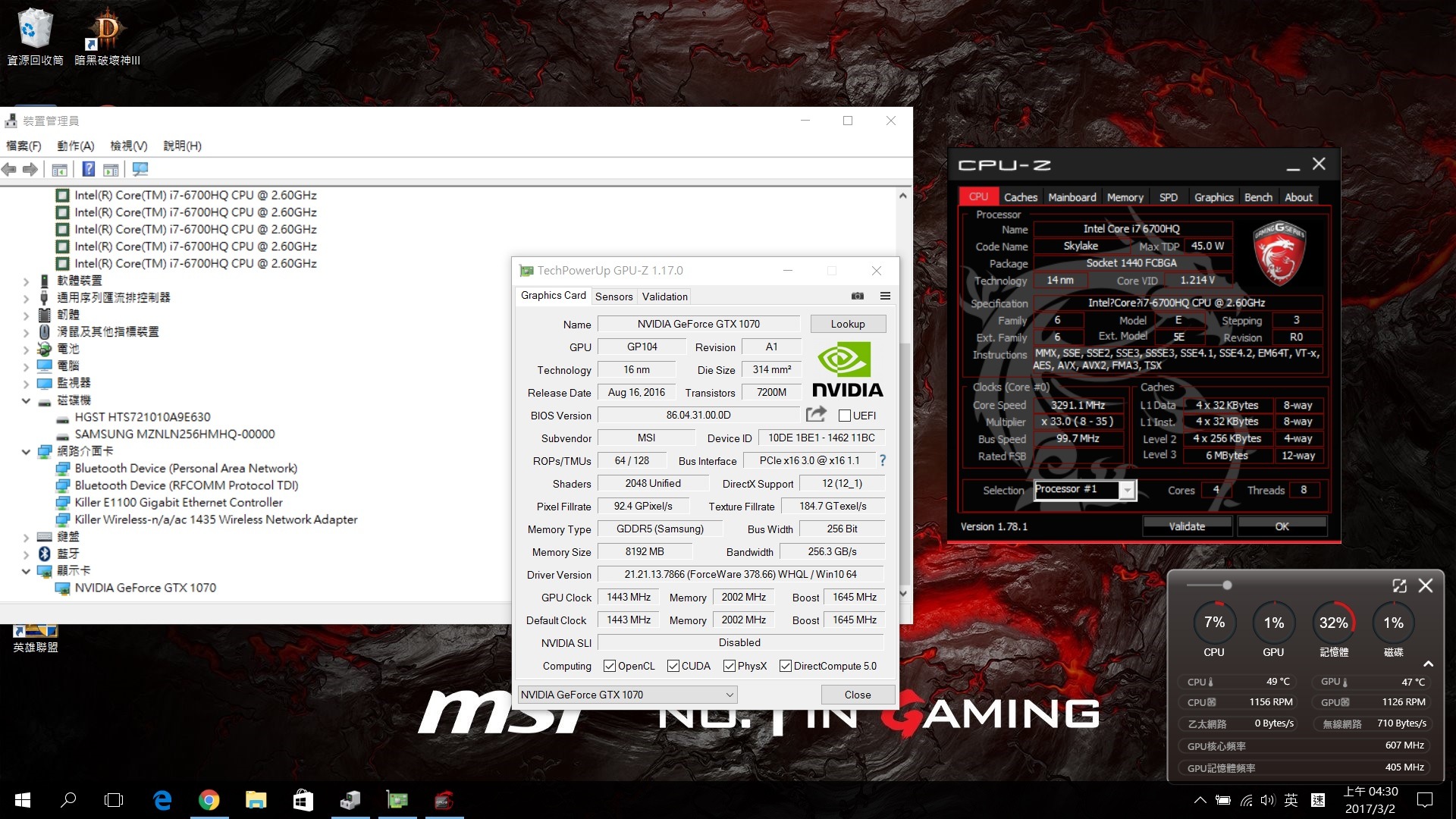Click the BIOS export share icon in GPU-Z
Image resolution: width=1456 pixels, height=819 pixels.
point(816,414)
